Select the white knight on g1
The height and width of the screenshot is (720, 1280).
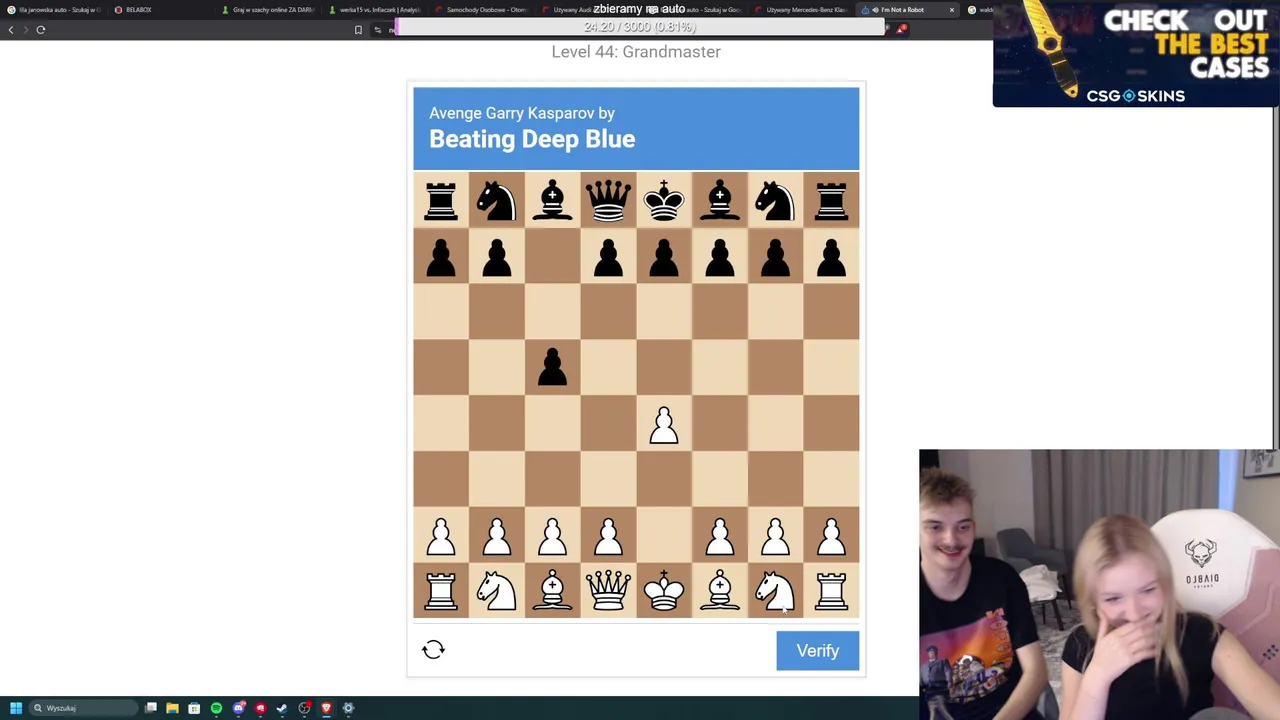pos(775,591)
